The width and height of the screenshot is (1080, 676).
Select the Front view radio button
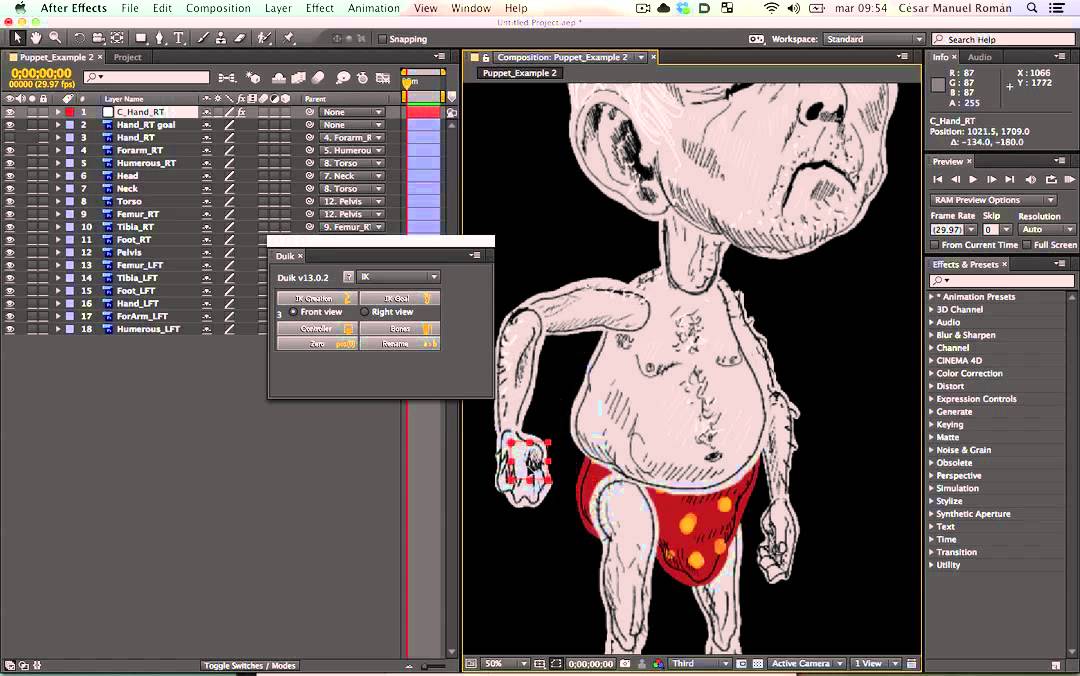293,312
